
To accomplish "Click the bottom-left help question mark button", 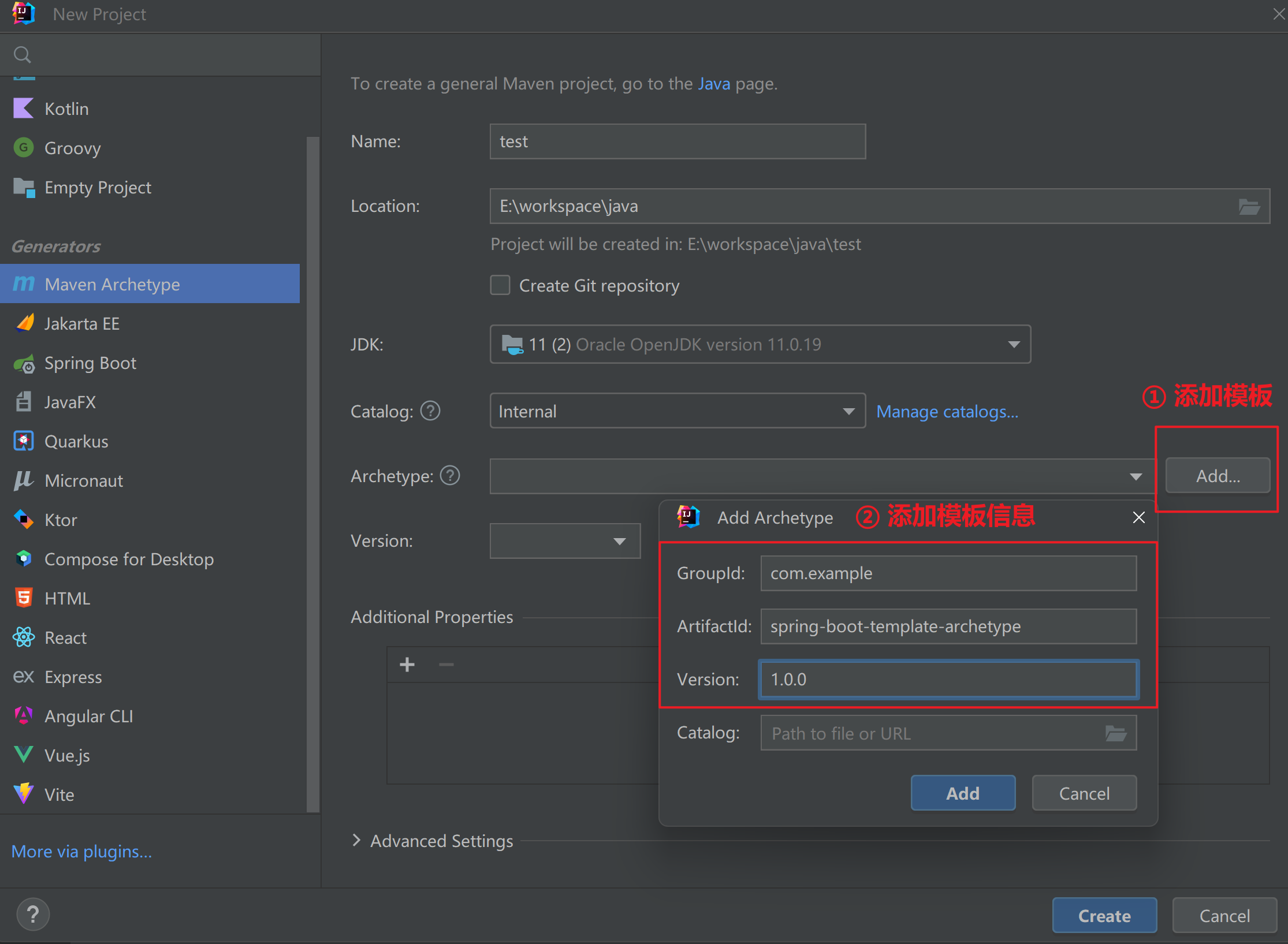I will 33,915.
